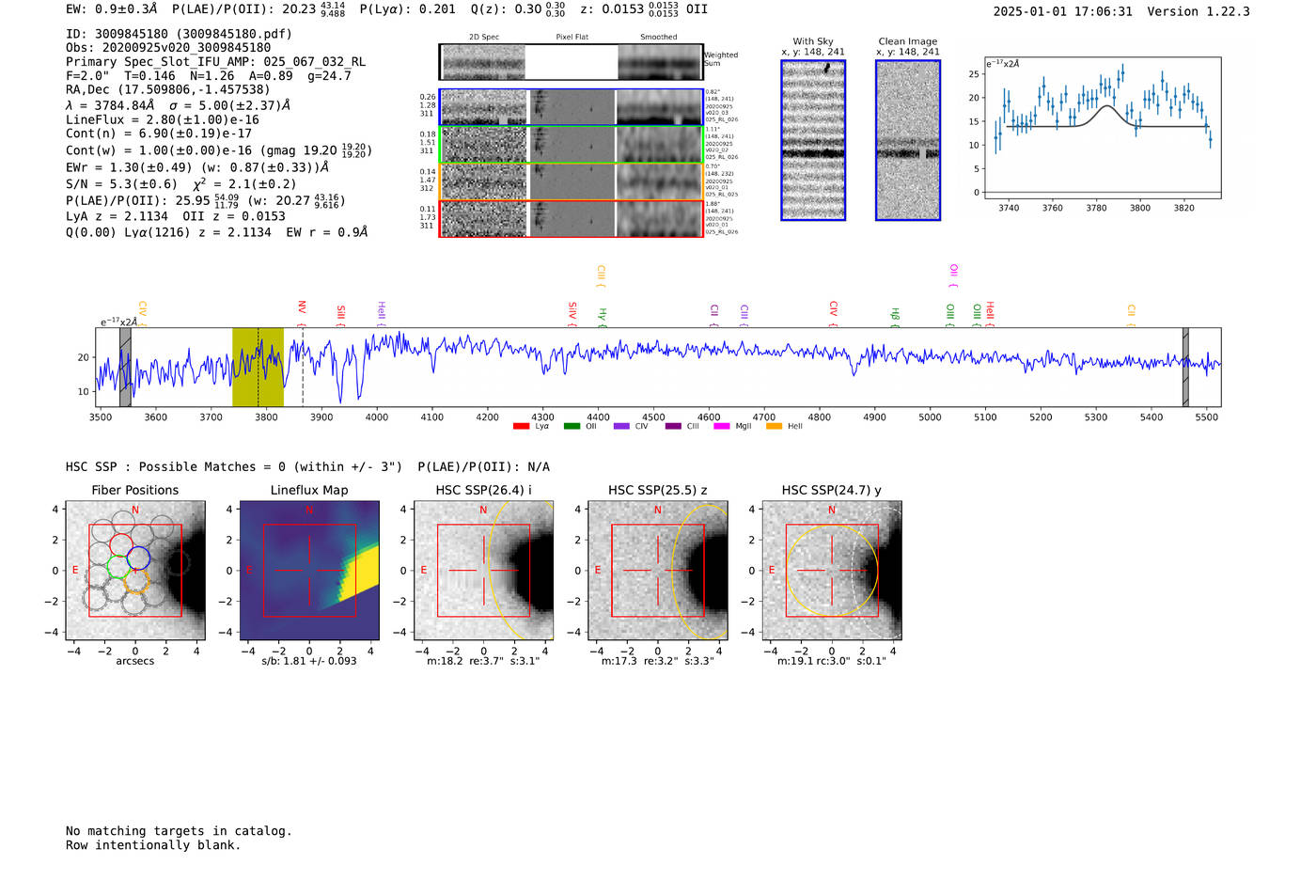Click the 'Row intentionally blank.' text
The width and height of the screenshot is (1316, 896).
(153, 845)
